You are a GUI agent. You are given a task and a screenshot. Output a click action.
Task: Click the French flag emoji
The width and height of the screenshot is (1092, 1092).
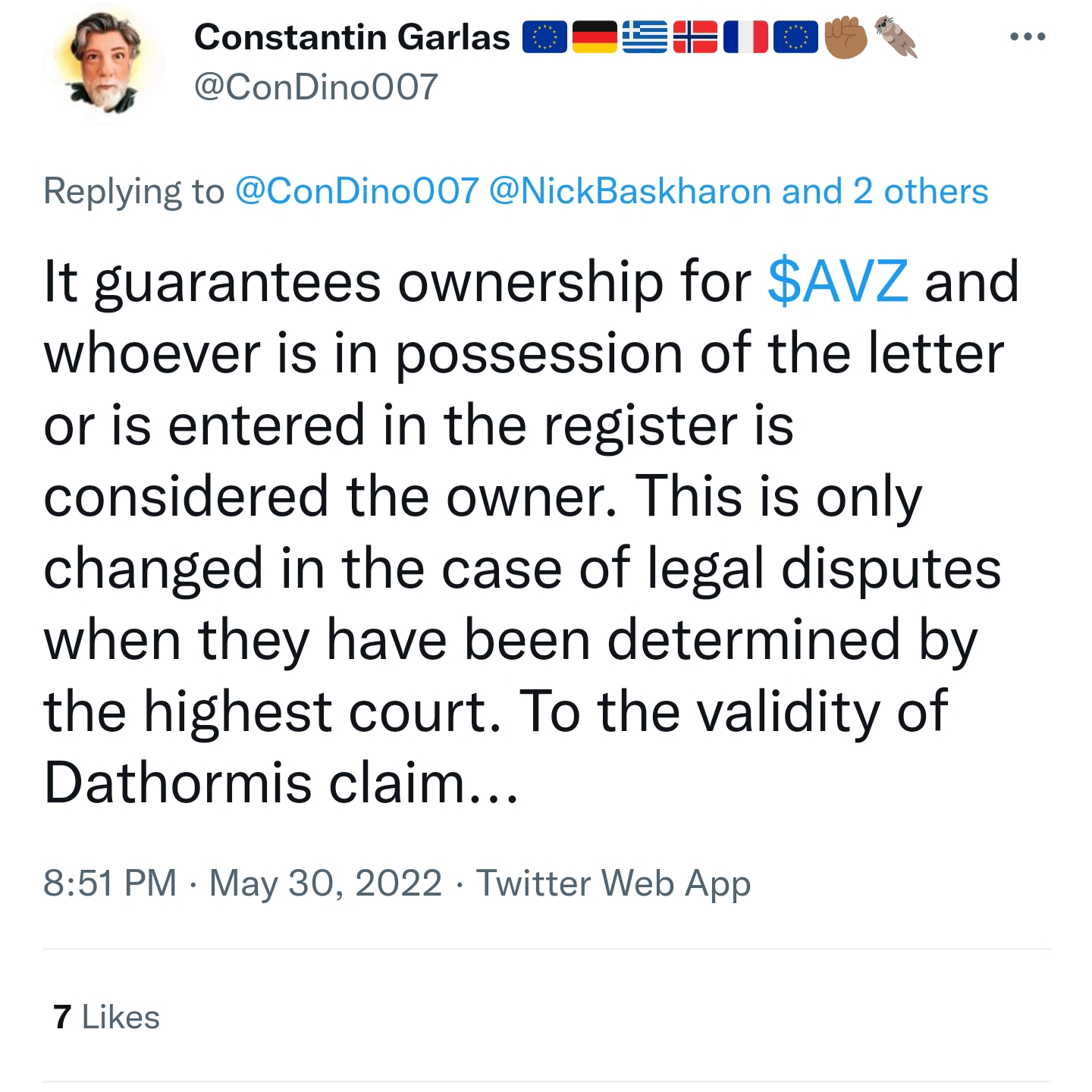(x=745, y=37)
